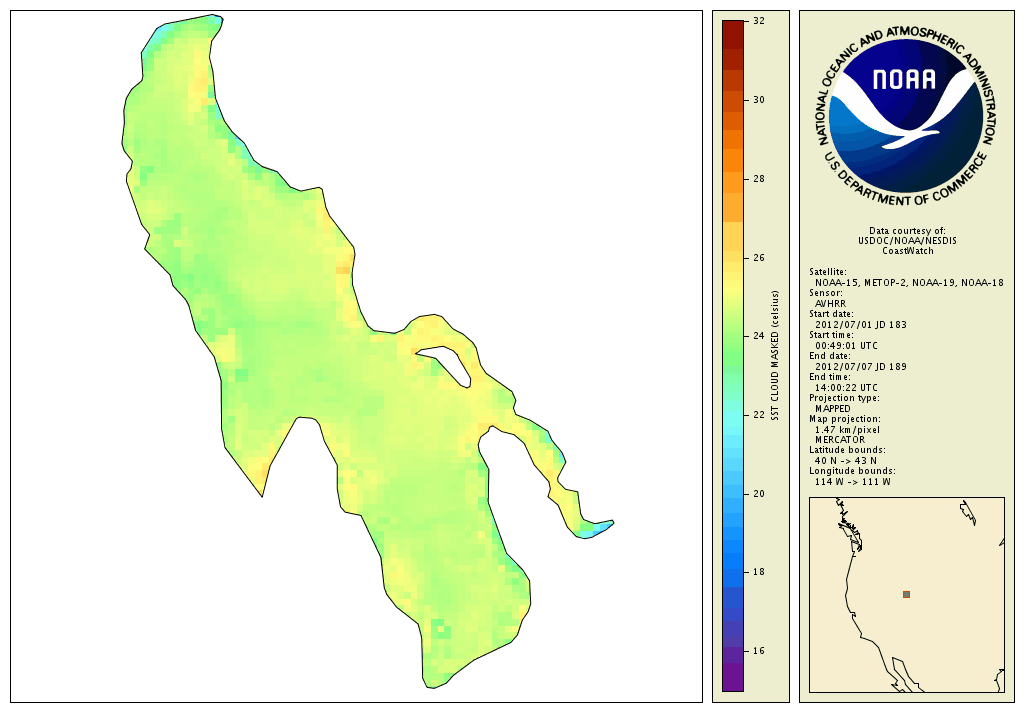Click the scale tick label 18
1024x712 pixels.
758,572
